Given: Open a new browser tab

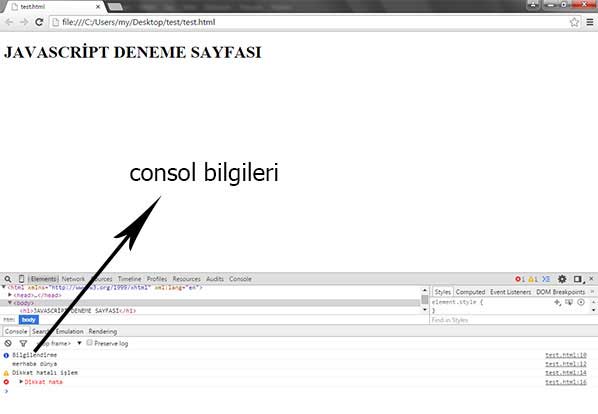Looking at the screenshot, I should (115, 6).
